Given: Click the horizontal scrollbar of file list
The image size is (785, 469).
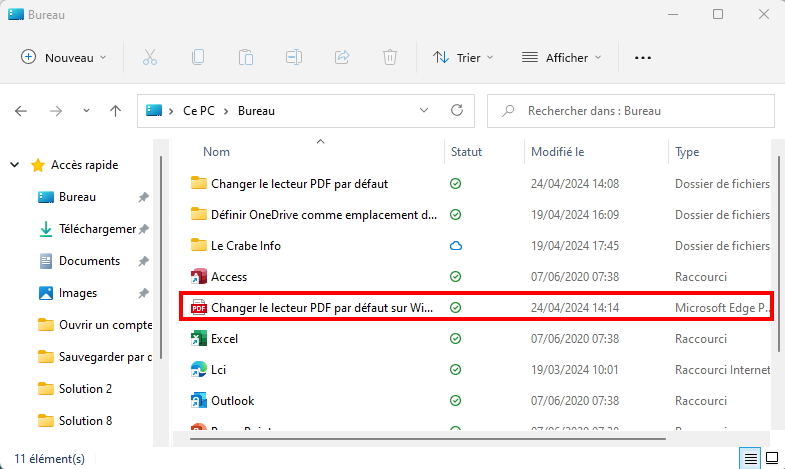Looking at the screenshot, I should 428,439.
